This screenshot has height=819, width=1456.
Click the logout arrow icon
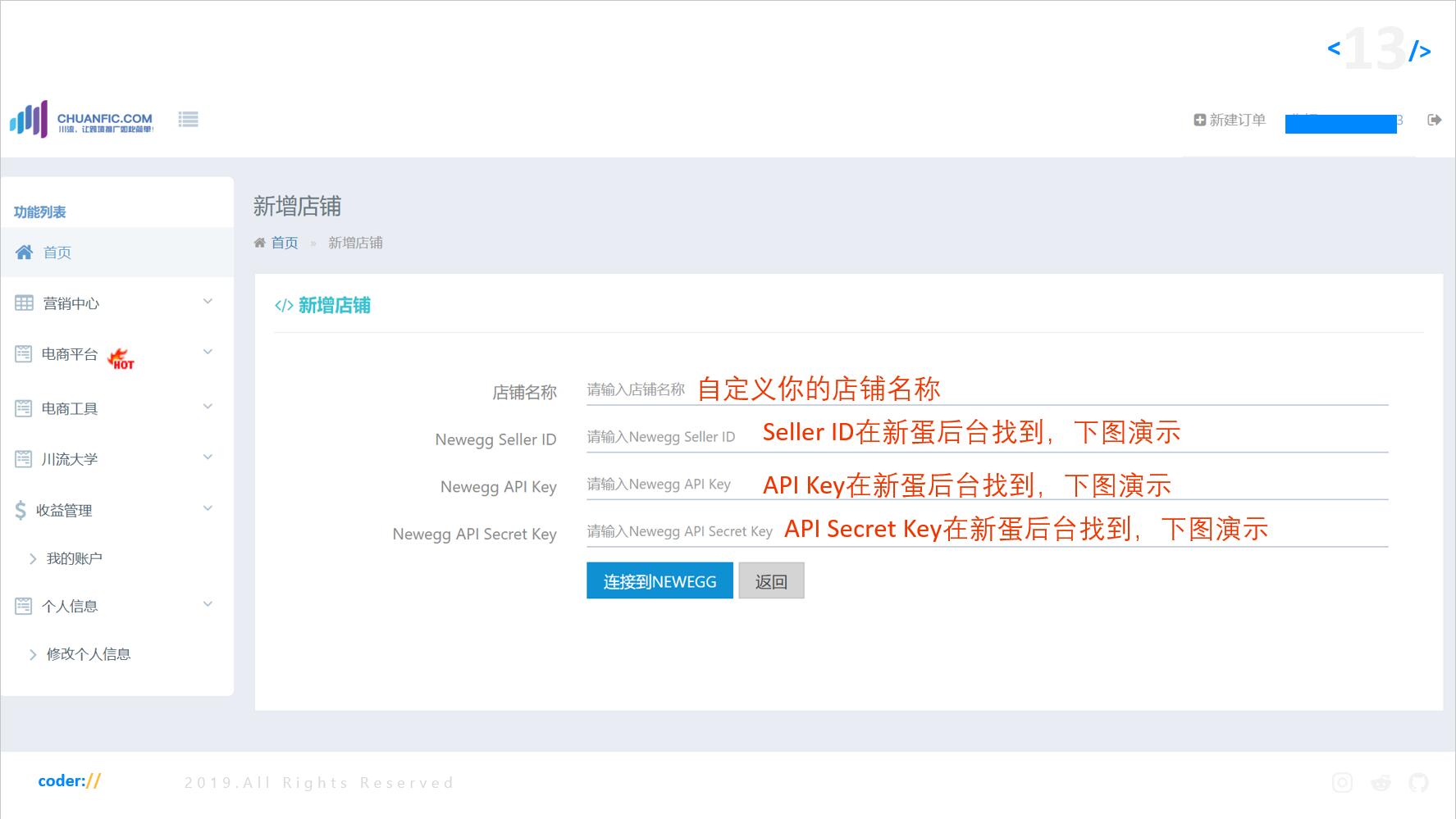tap(1435, 120)
